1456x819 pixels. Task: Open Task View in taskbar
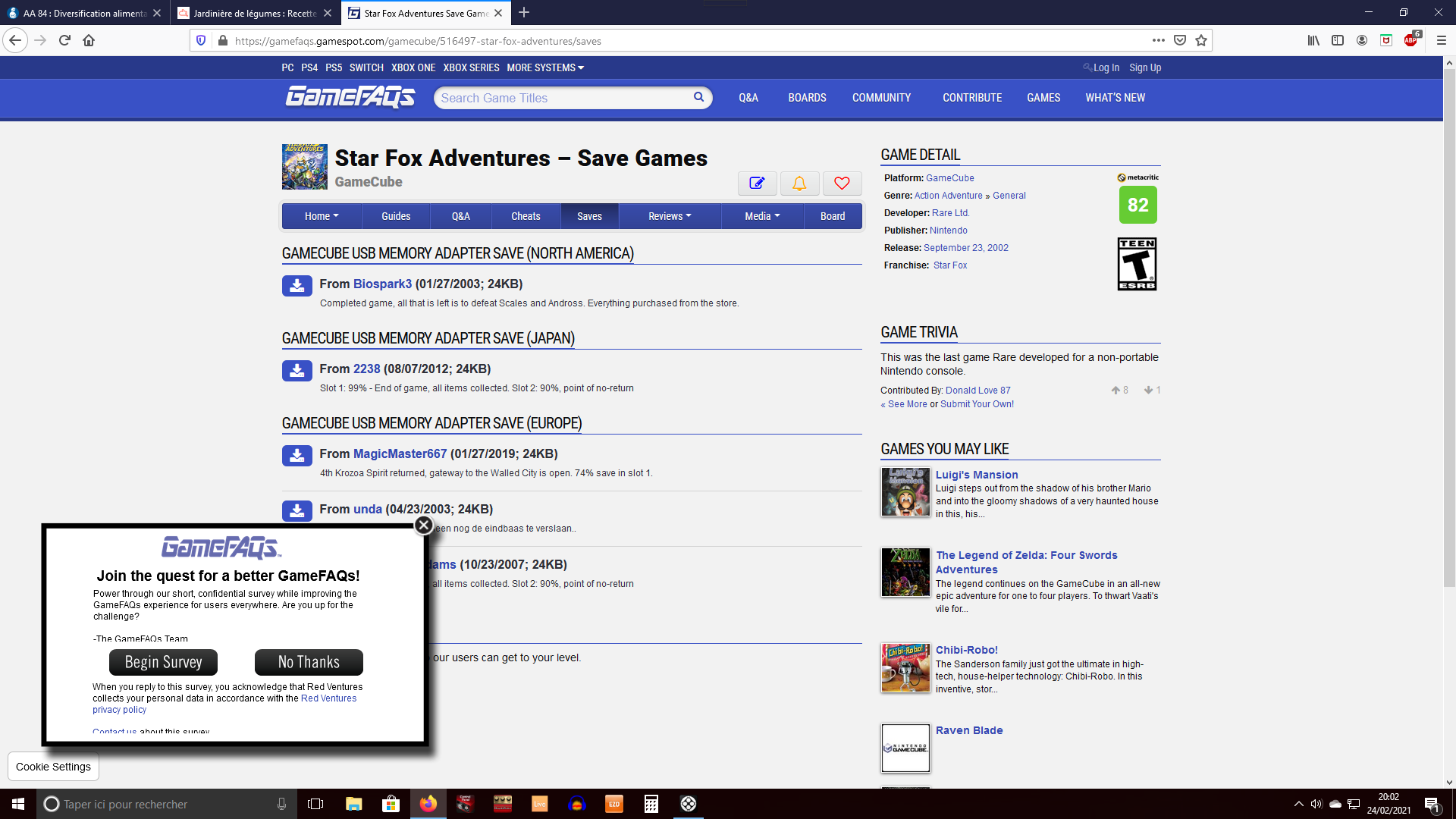click(x=315, y=804)
